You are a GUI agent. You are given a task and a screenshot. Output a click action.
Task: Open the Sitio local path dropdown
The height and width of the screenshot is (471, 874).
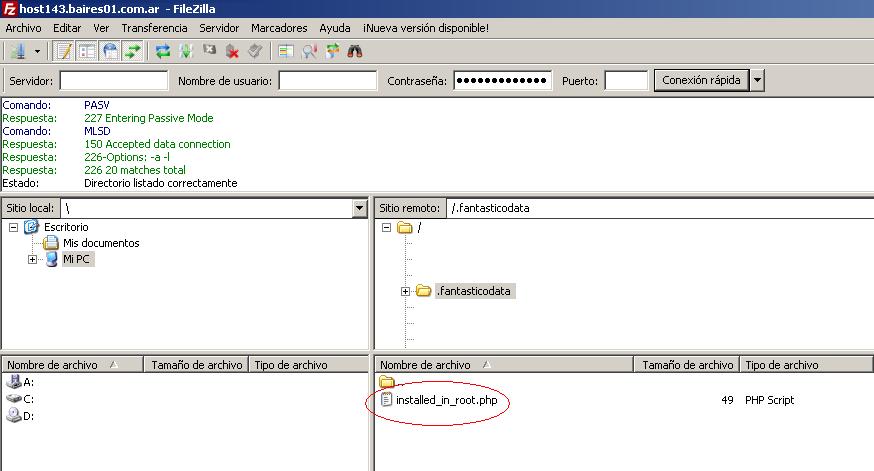click(360, 208)
